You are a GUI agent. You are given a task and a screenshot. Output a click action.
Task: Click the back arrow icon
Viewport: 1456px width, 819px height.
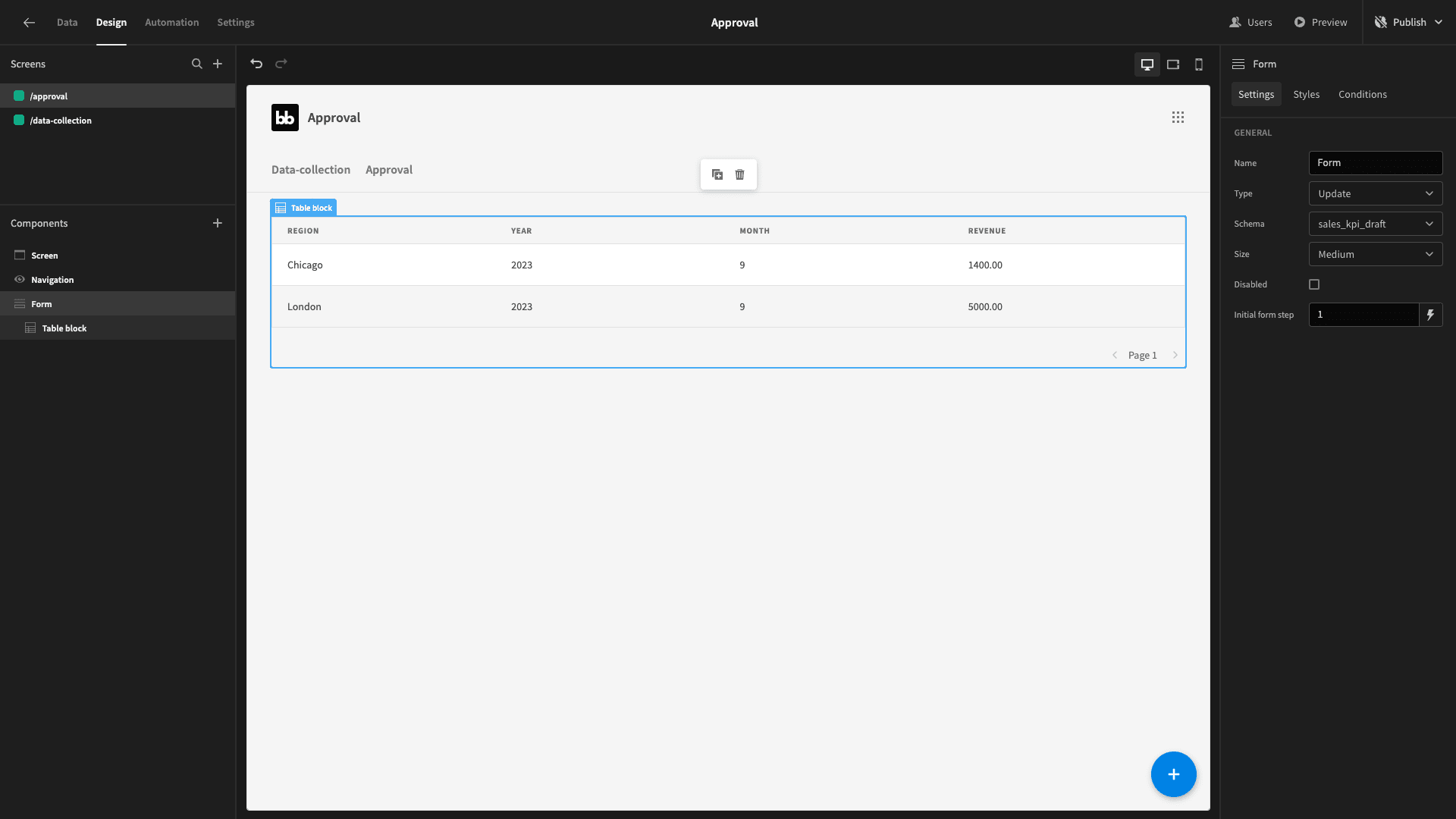pos(29,23)
